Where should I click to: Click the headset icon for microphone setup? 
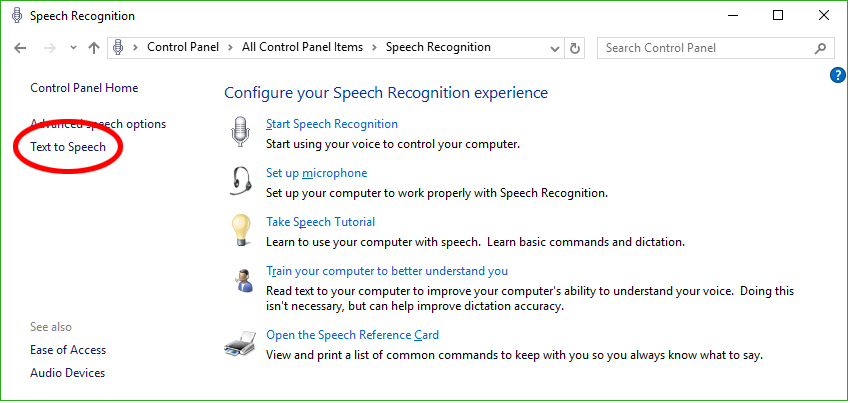pyautogui.click(x=241, y=181)
